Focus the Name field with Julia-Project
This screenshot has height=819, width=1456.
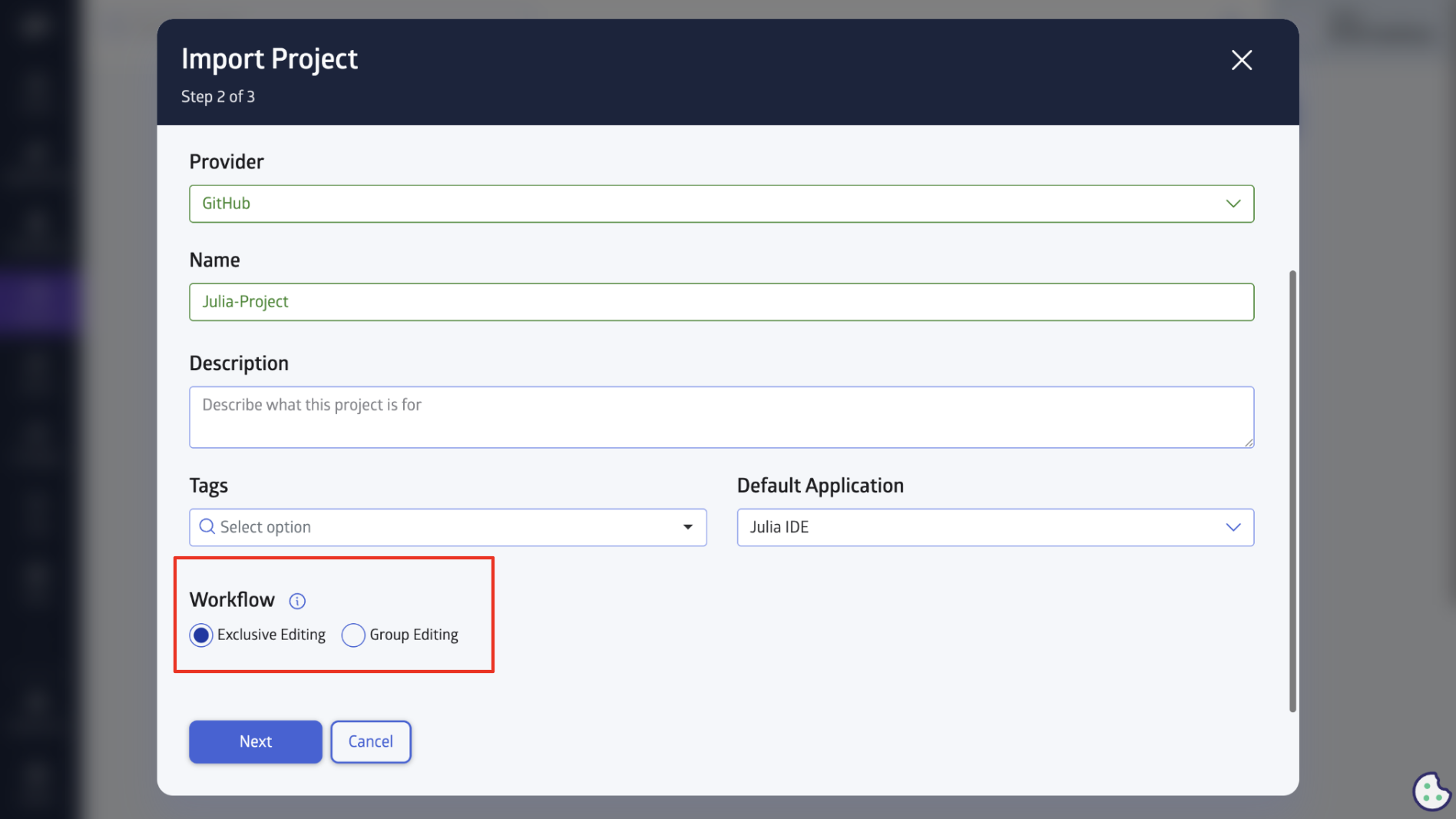[x=721, y=302]
